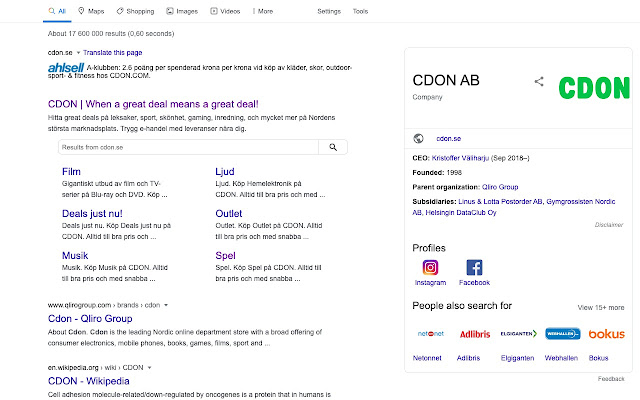
Task: Open the Elgiganten logo
Action: (519, 334)
